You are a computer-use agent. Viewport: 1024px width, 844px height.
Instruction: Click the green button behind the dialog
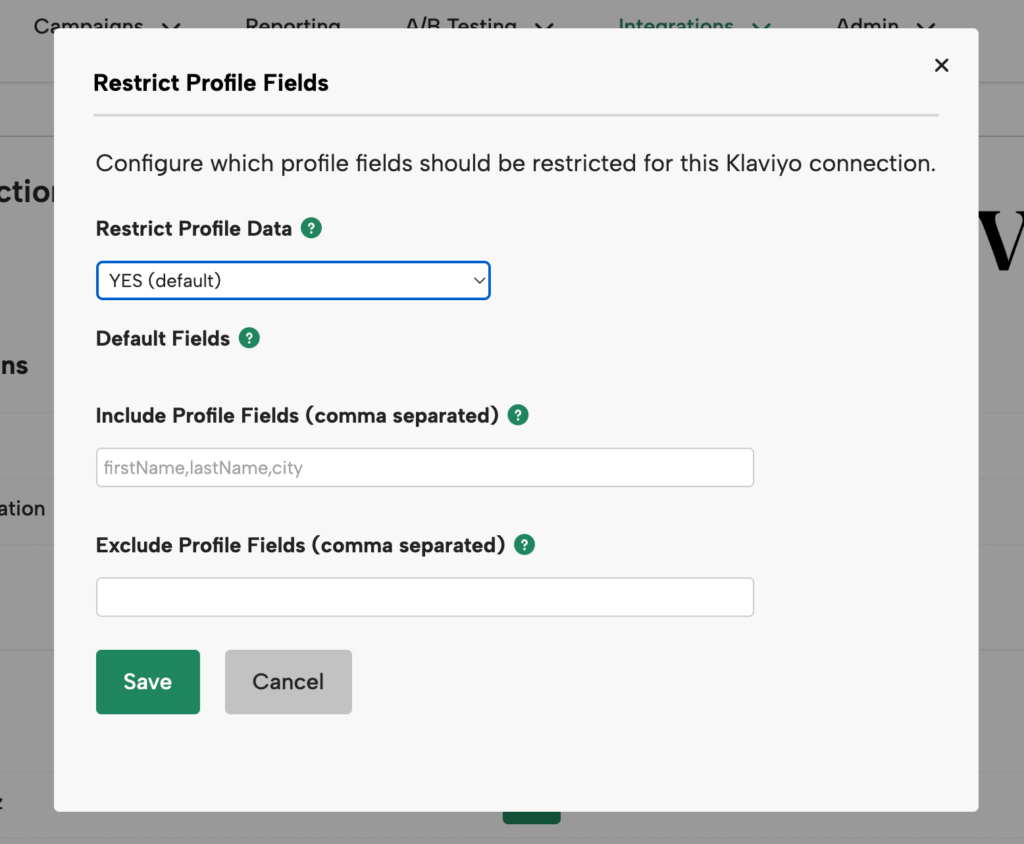(531, 818)
